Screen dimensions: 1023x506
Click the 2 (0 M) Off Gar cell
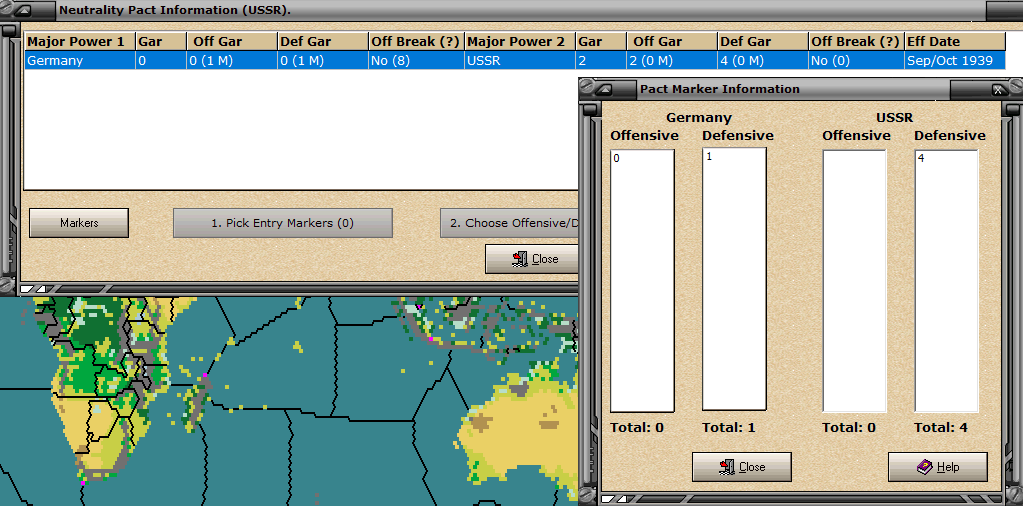[672, 61]
